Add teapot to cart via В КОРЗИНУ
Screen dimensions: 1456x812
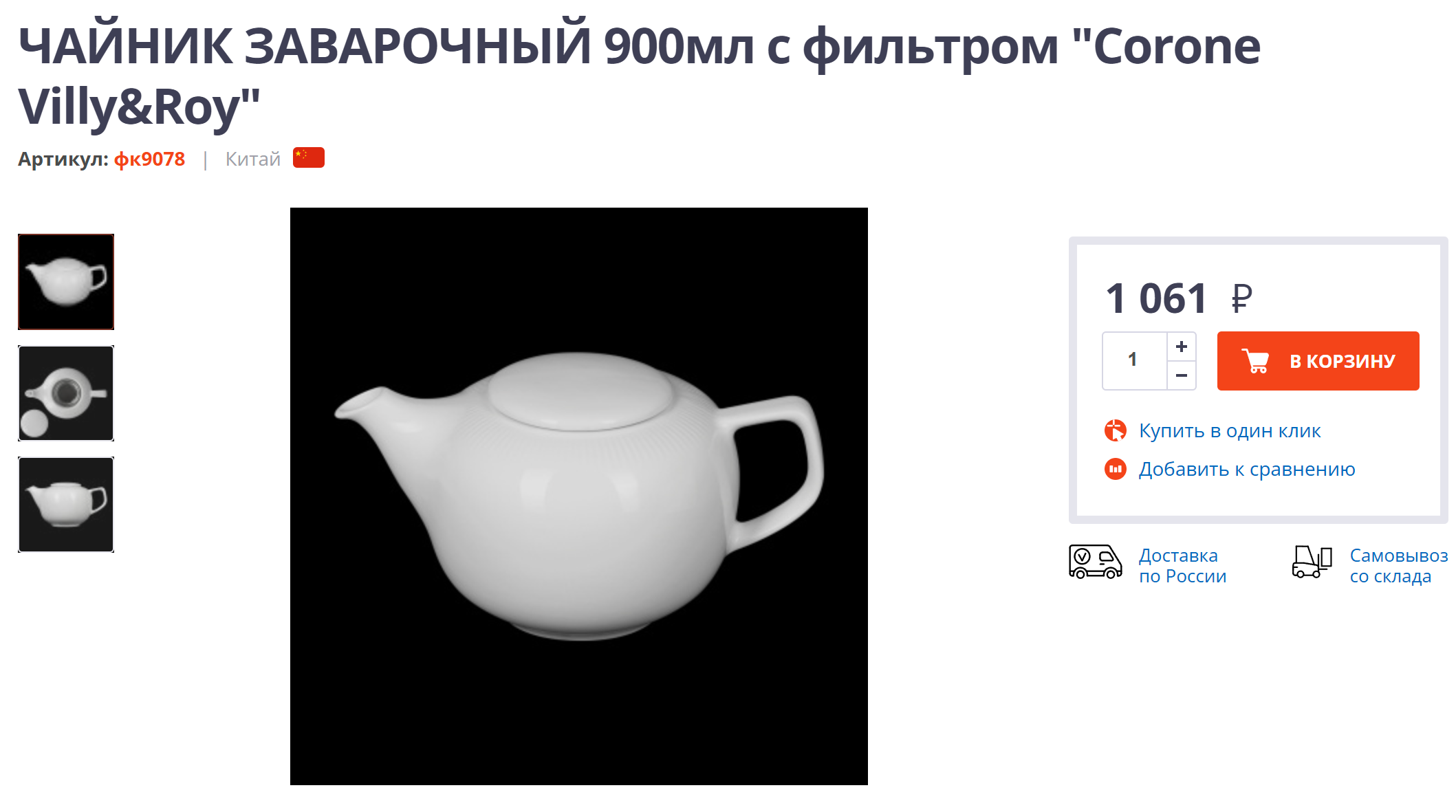pyautogui.click(x=1318, y=361)
